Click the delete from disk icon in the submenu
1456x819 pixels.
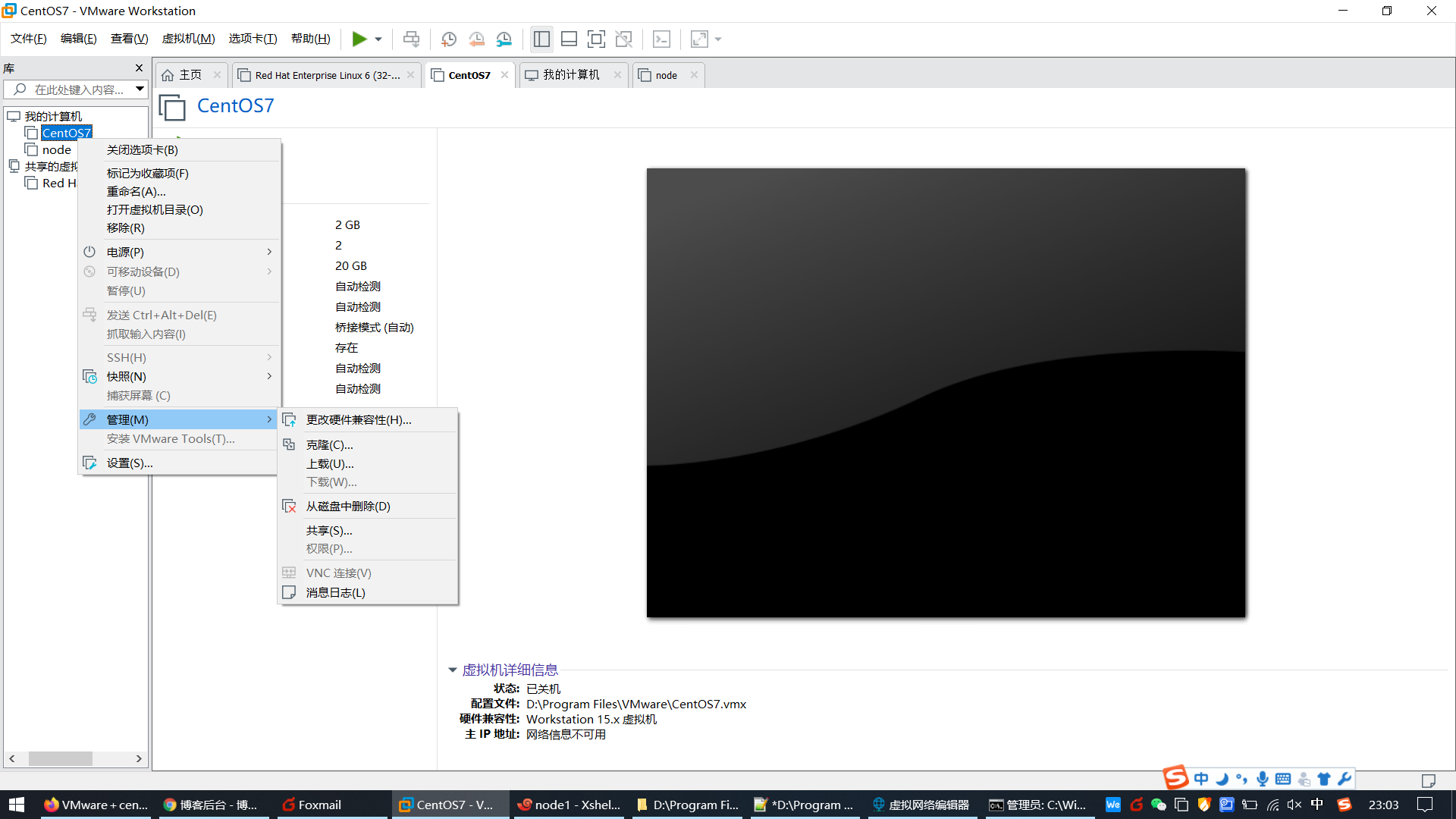tap(289, 507)
